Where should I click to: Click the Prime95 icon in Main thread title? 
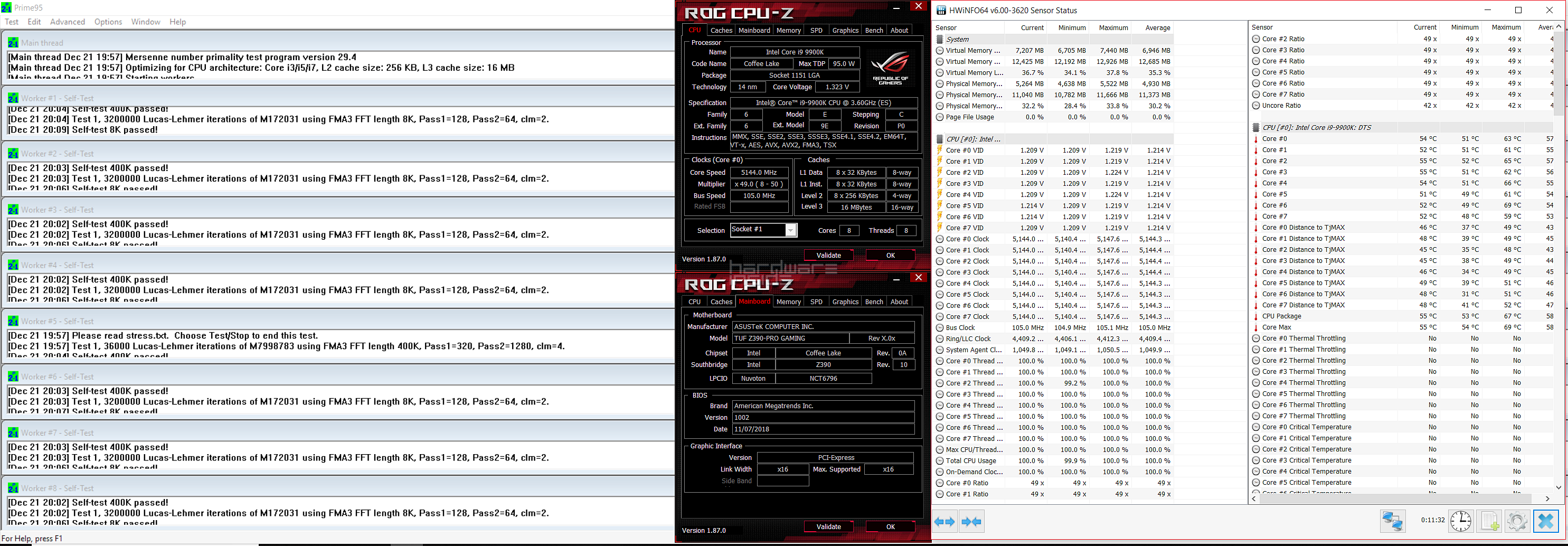tap(13, 43)
